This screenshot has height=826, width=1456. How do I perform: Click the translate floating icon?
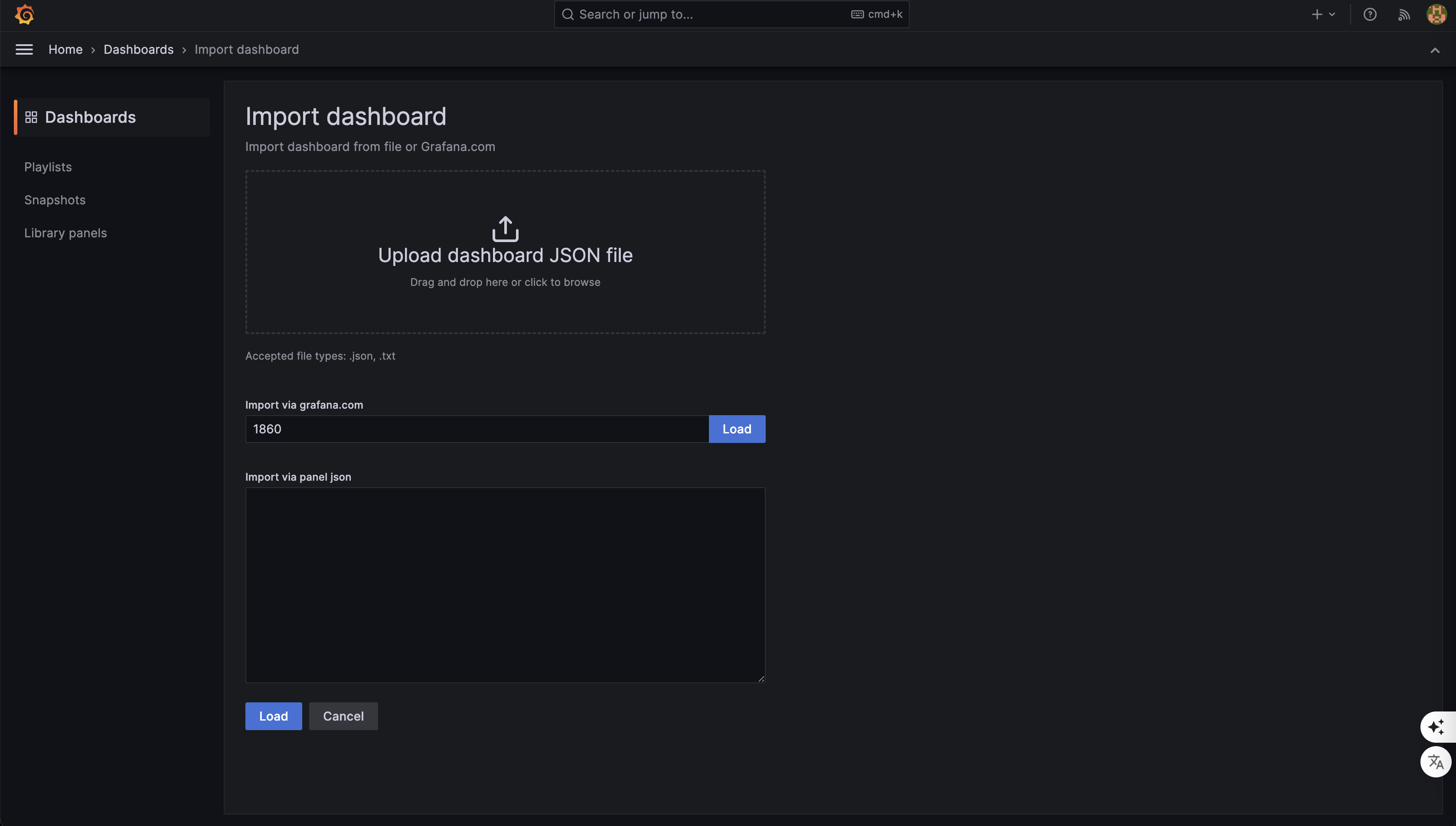(x=1436, y=761)
